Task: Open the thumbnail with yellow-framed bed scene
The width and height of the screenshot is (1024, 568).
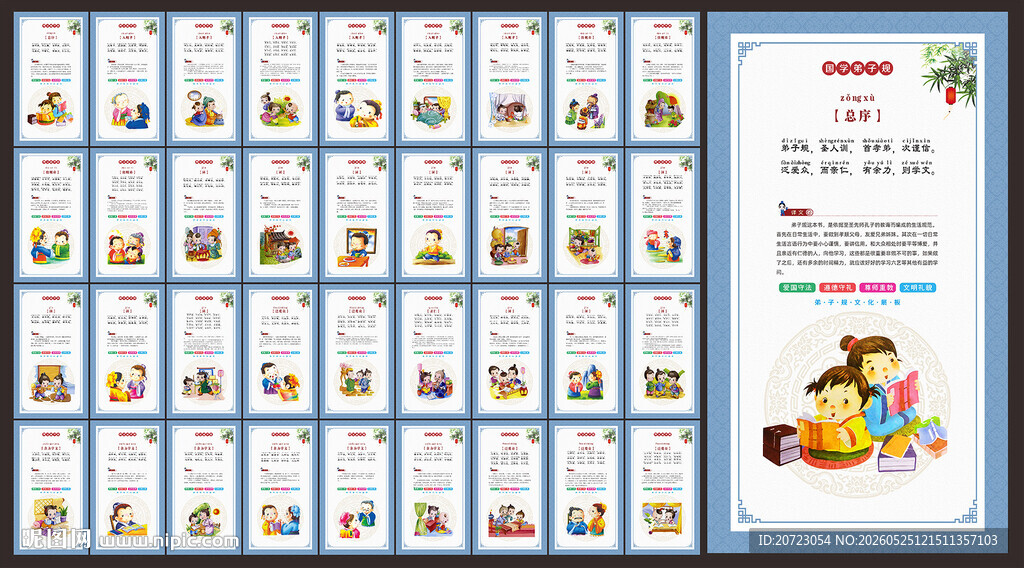Action: [662, 488]
